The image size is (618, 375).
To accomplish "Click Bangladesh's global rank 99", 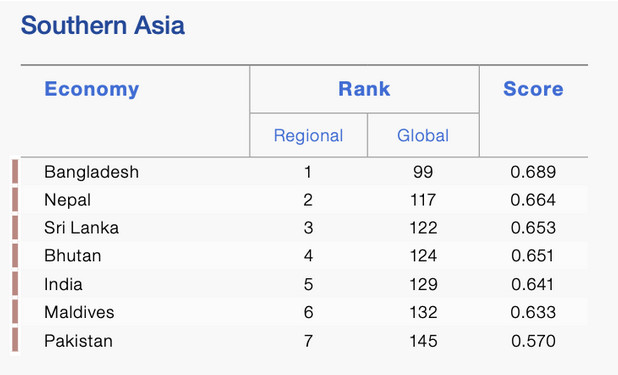I will pyautogui.click(x=423, y=172).
